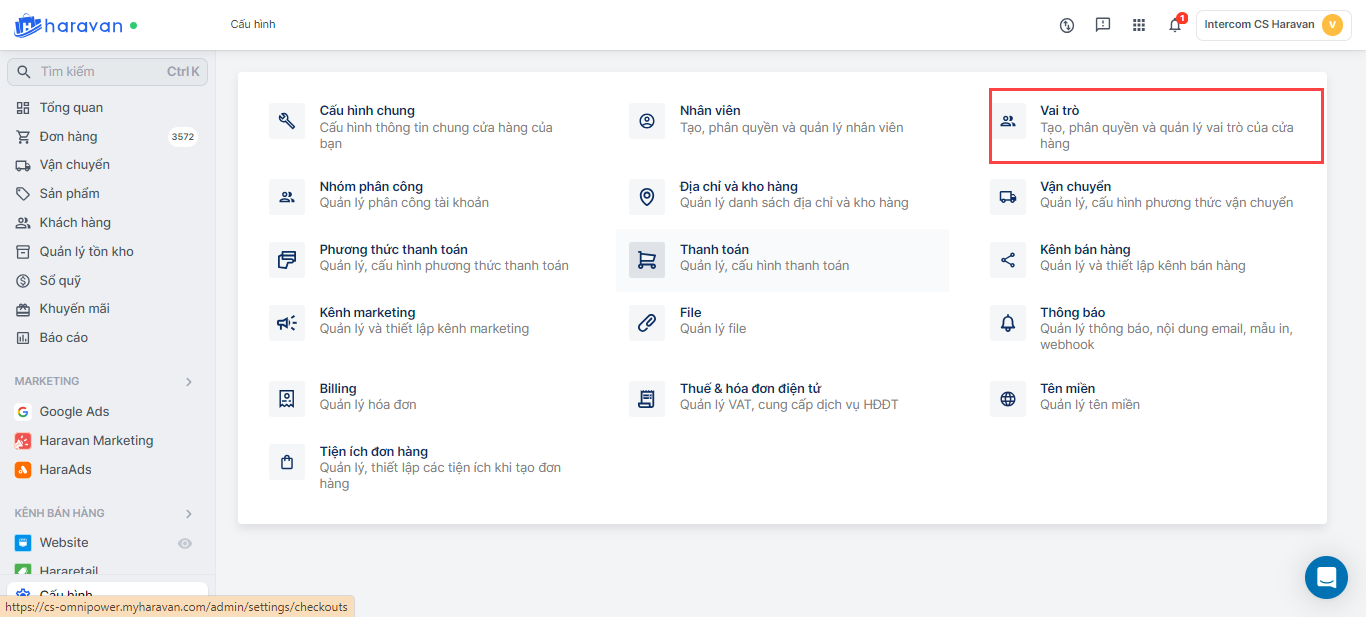This screenshot has height=617, width=1366.
Task: Click the globe Tên miền icon
Action: (x=1008, y=399)
